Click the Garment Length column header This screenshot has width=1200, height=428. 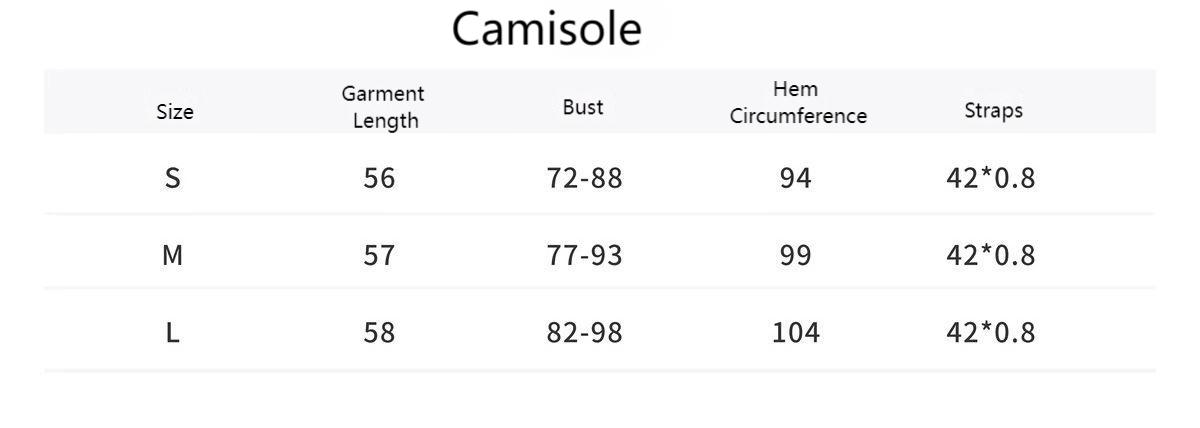click(x=384, y=107)
